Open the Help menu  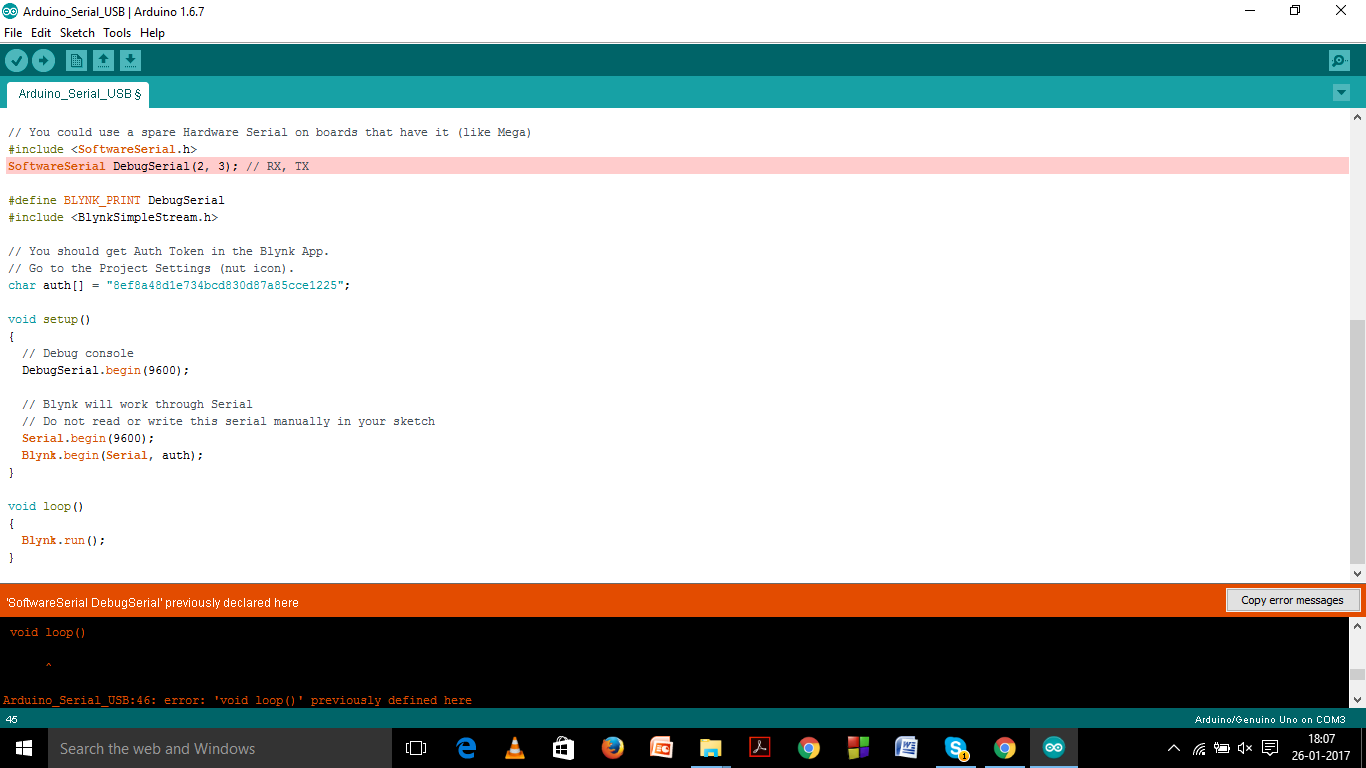coord(152,33)
